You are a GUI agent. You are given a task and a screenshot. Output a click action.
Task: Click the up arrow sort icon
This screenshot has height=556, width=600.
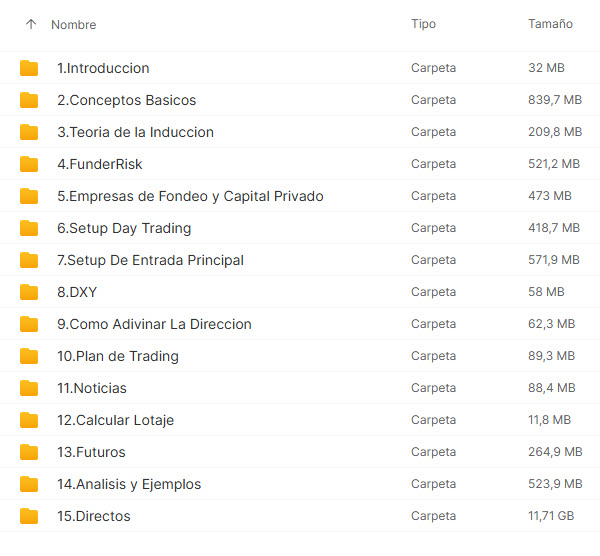pyautogui.click(x=30, y=24)
